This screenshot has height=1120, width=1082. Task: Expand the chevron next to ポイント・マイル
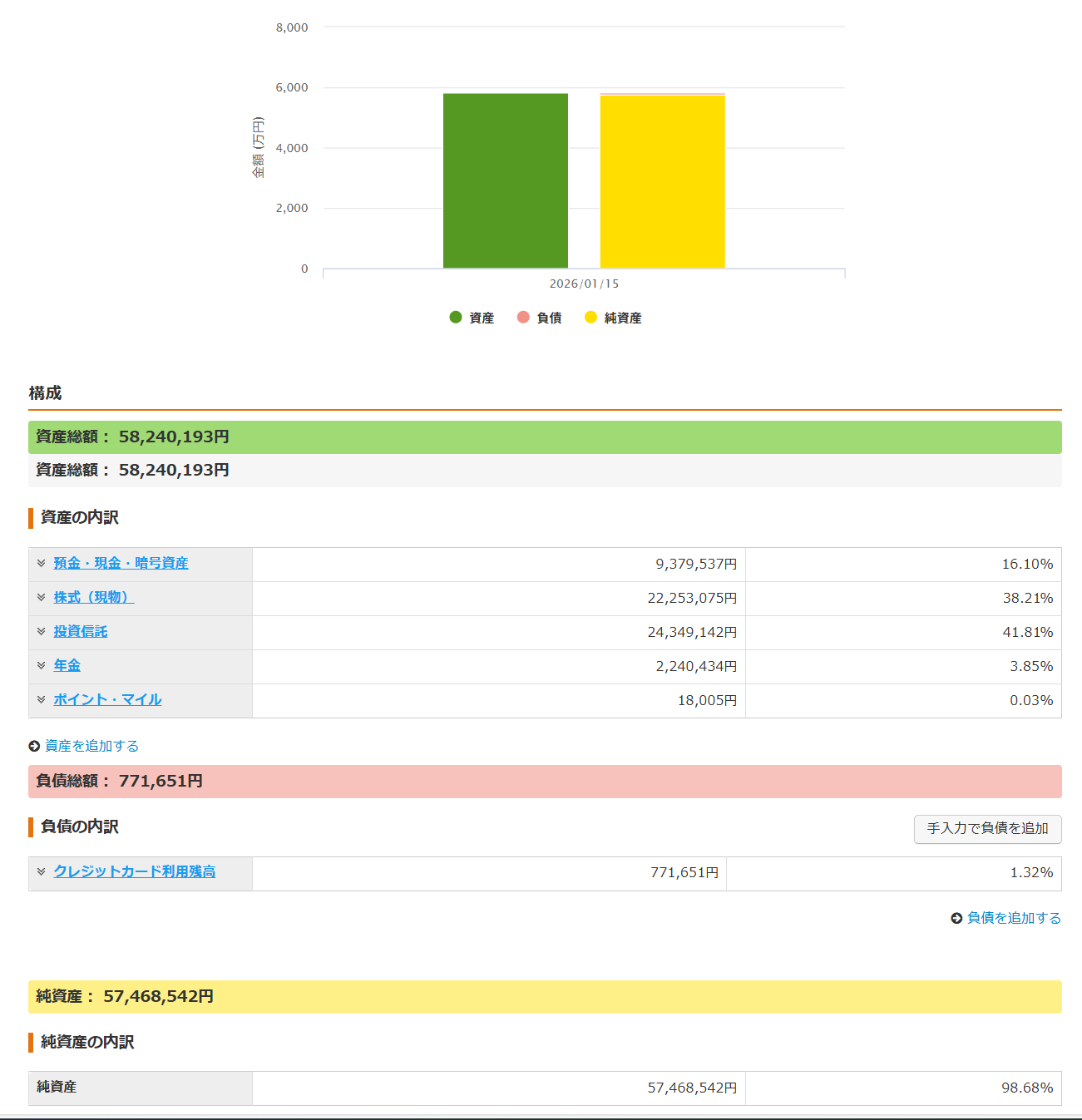point(41,699)
